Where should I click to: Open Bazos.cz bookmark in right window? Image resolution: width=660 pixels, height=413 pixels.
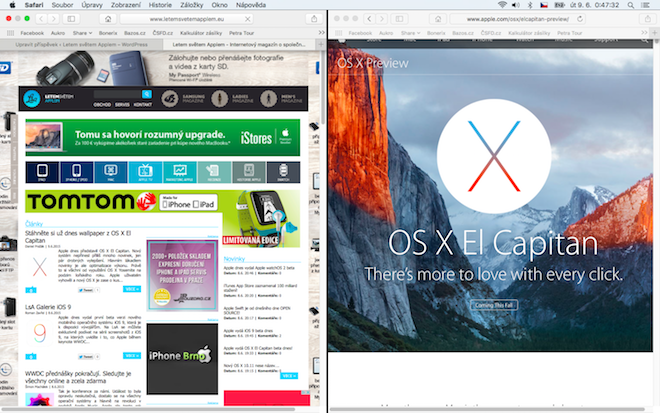pyautogui.click(x=463, y=33)
